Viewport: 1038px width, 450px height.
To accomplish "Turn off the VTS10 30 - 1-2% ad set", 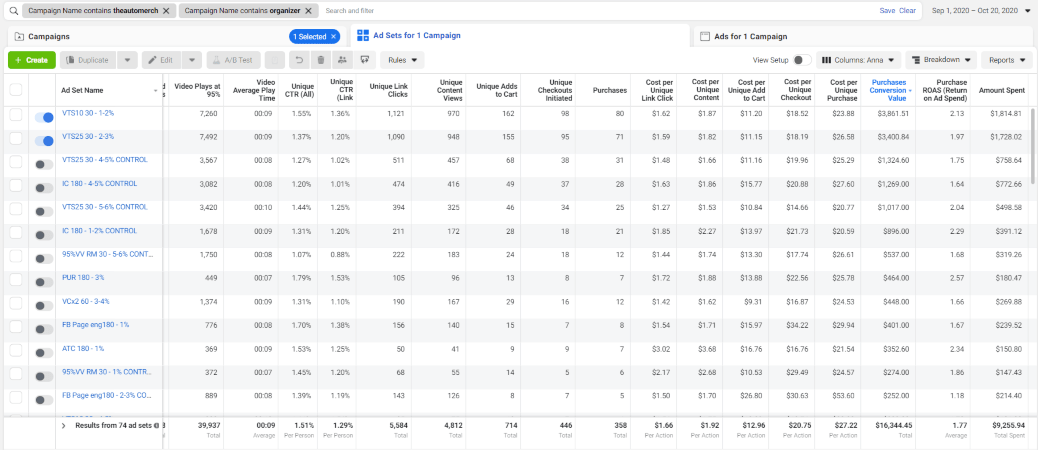I will pos(44,117).
